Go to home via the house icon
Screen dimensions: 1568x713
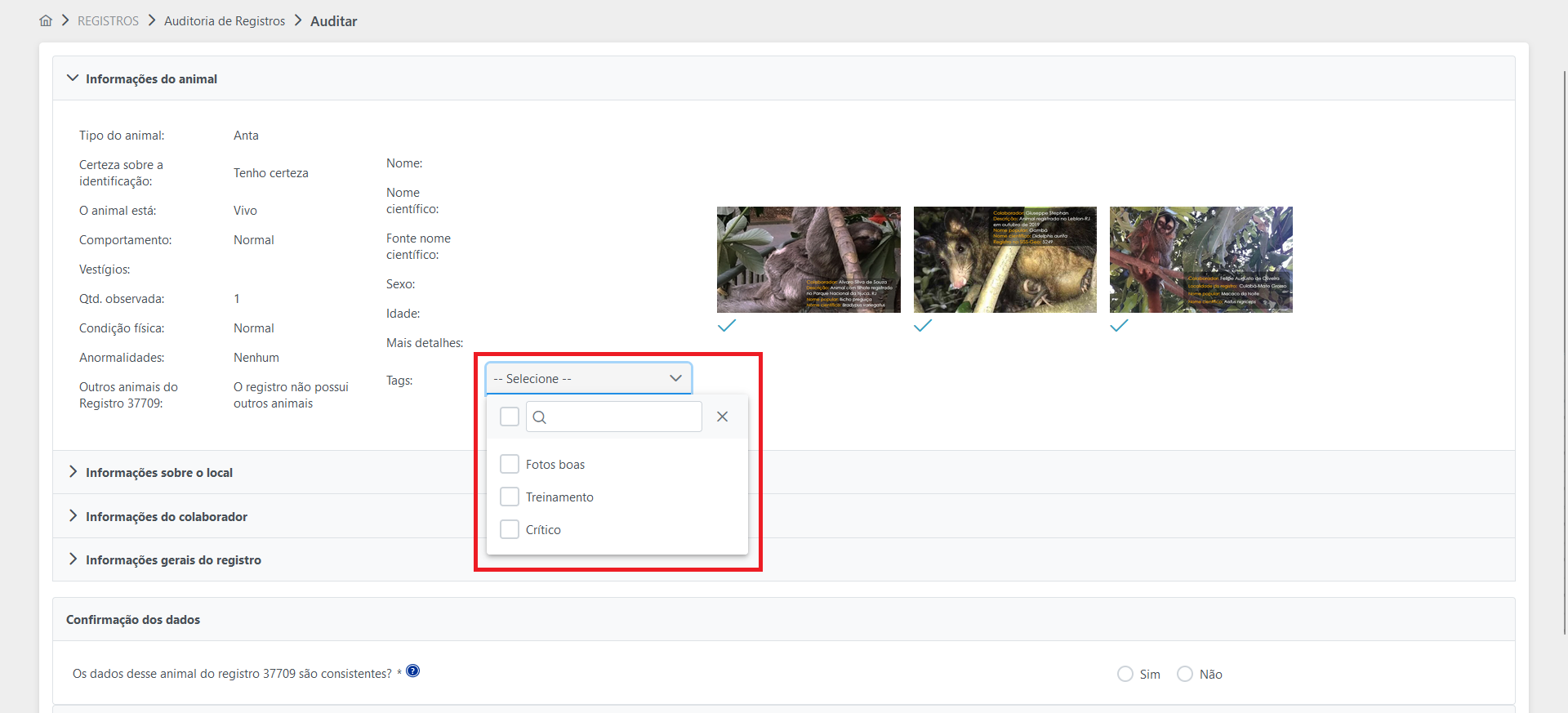(x=46, y=20)
